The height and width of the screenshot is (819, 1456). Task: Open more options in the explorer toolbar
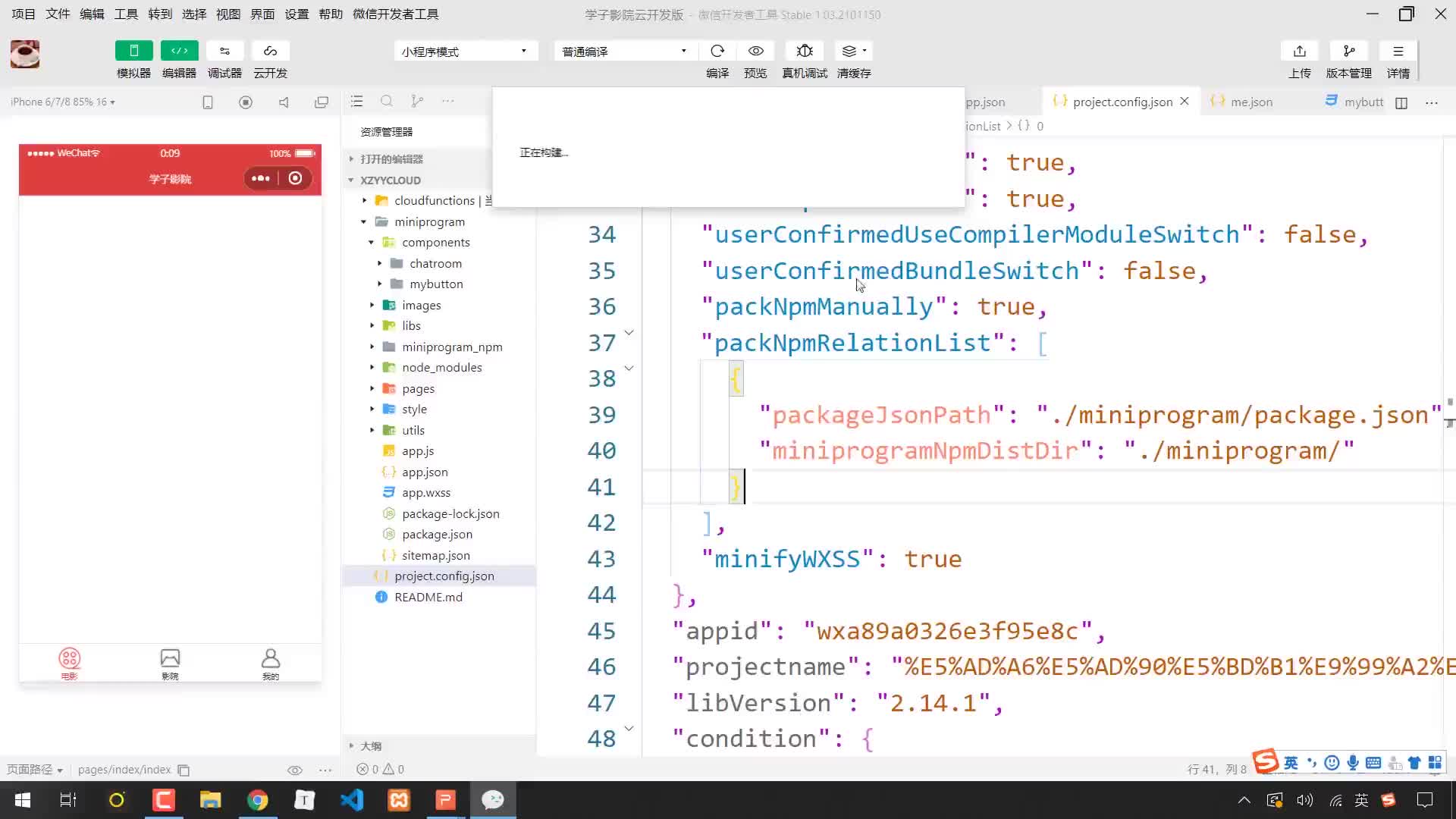pyautogui.click(x=448, y=101)
